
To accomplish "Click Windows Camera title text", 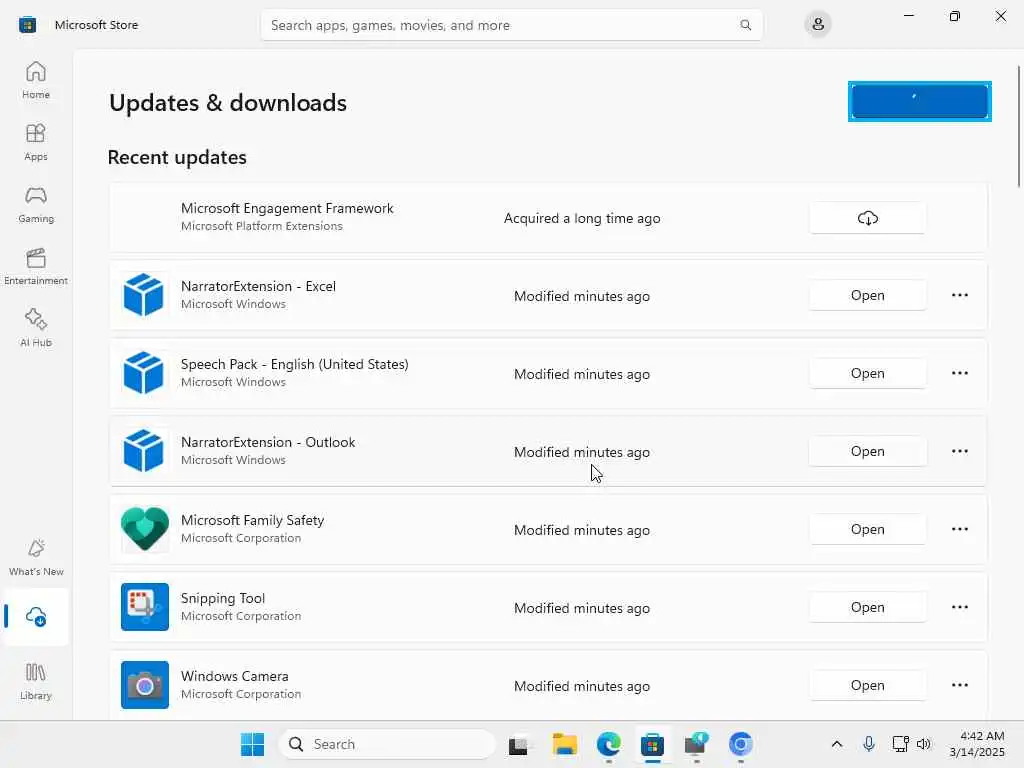I will tap(234, 676).
